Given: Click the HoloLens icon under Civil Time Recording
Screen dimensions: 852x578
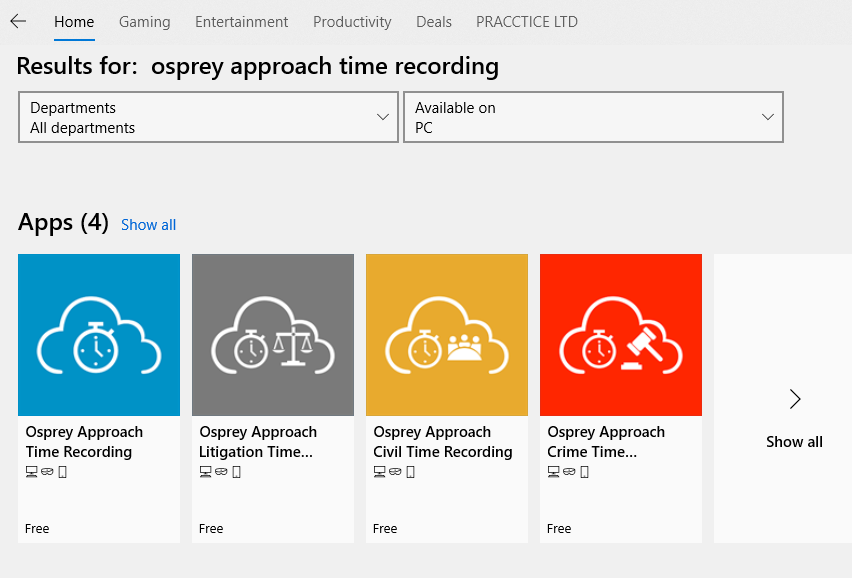Looking at the screenshot, I should click(395, 472).
